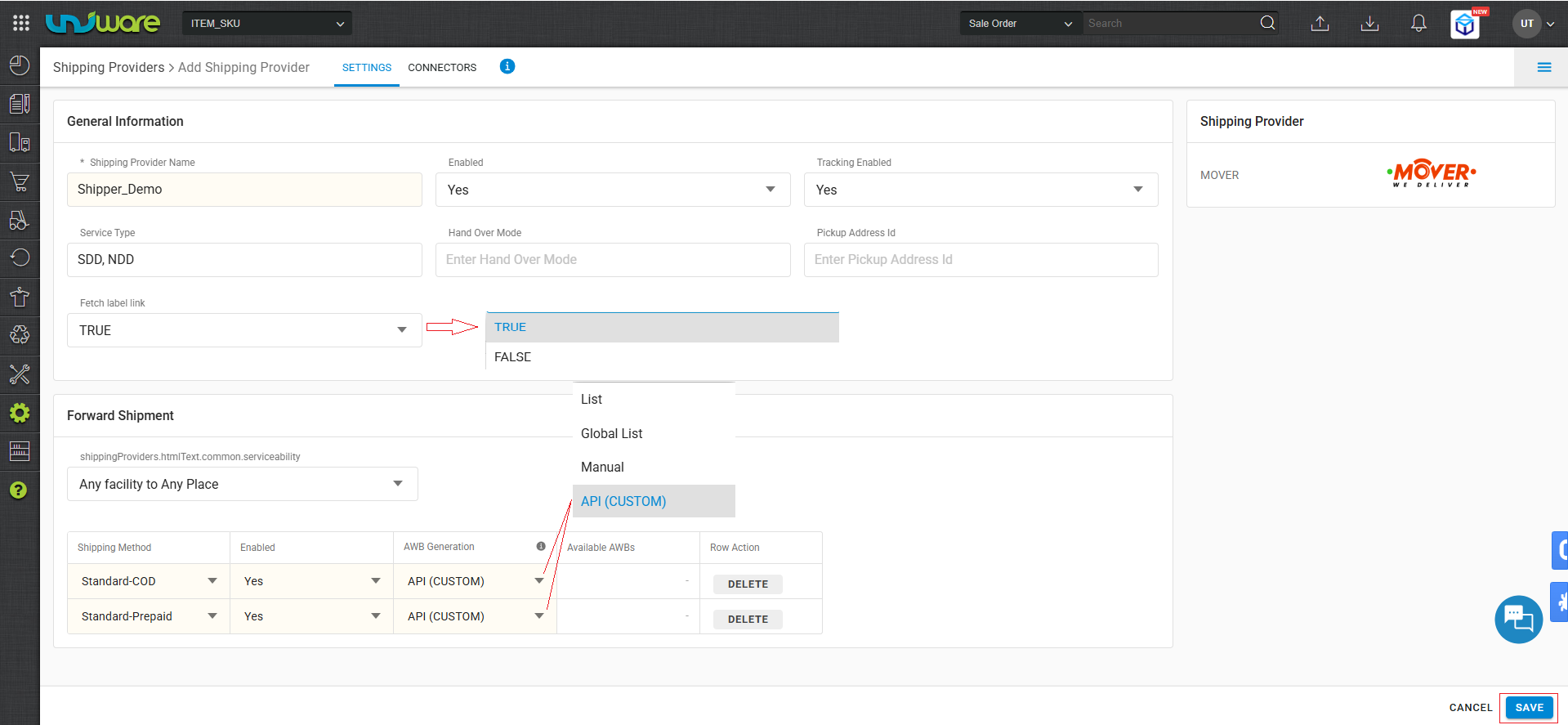Open the apps grid menu
The image size is (1568, 725).
coord(21,23)
